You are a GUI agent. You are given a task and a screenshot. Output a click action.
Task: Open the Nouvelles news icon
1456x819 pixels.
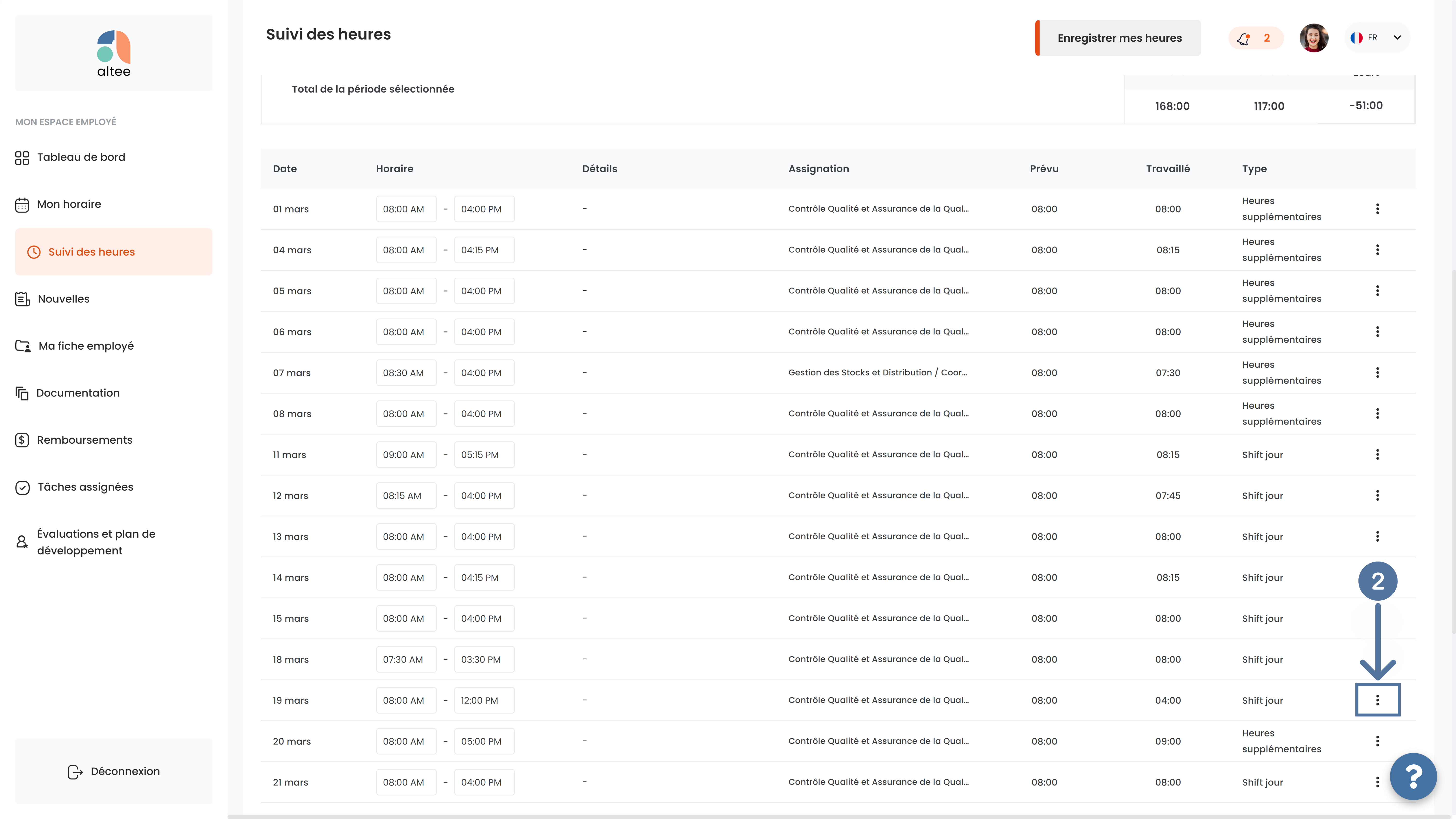(22, 299)
